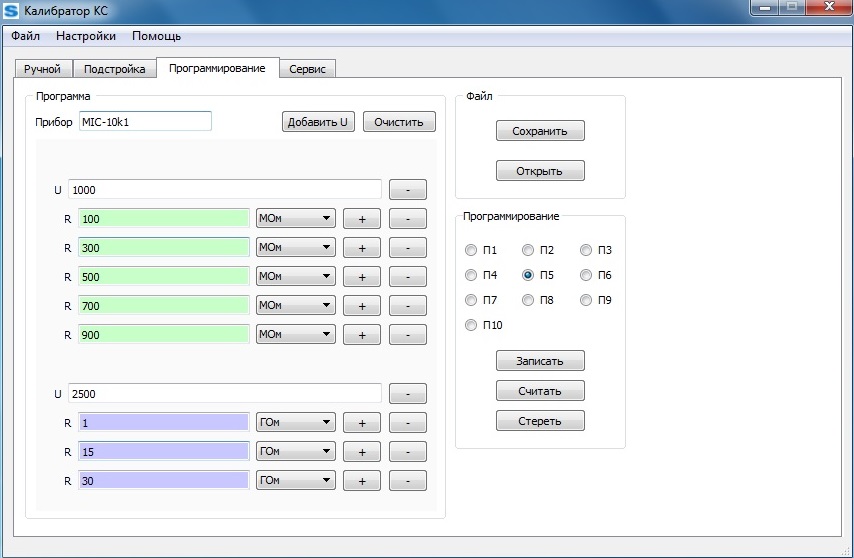Choose program slot П10
The width and height of the screenshot is (854, 558).
pos(472,325)
